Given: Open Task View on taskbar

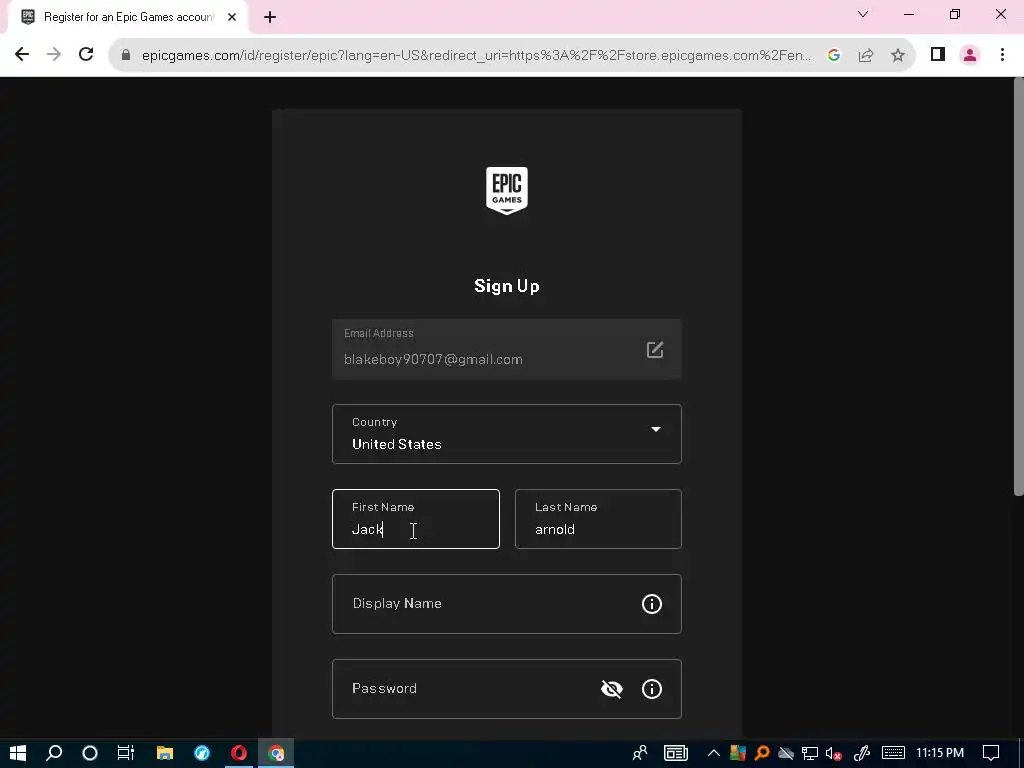Looking at the screenshot, I should coord(125,753).
